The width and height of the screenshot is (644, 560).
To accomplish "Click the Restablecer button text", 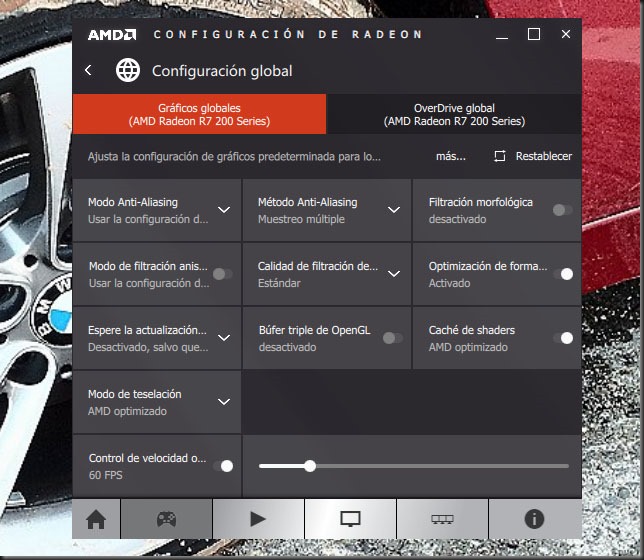I will coord(544,156).
